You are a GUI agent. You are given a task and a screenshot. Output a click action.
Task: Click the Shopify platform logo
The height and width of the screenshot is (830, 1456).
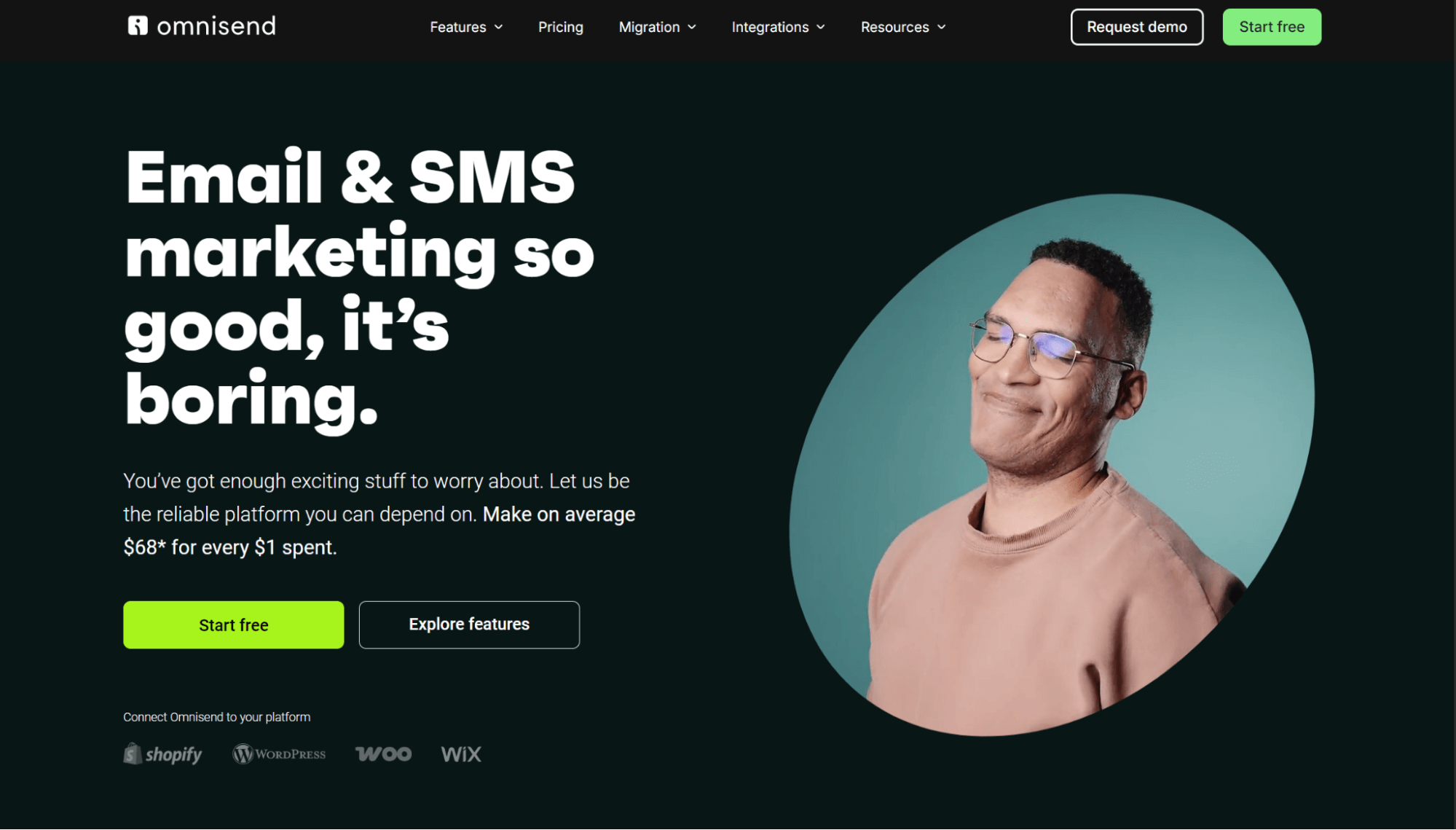coord(162,754)
